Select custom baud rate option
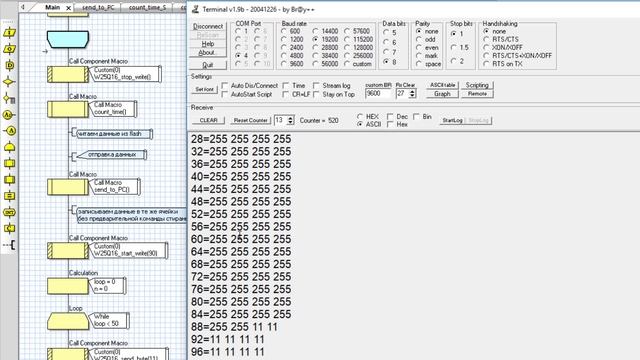 click(x=347, y=64)
